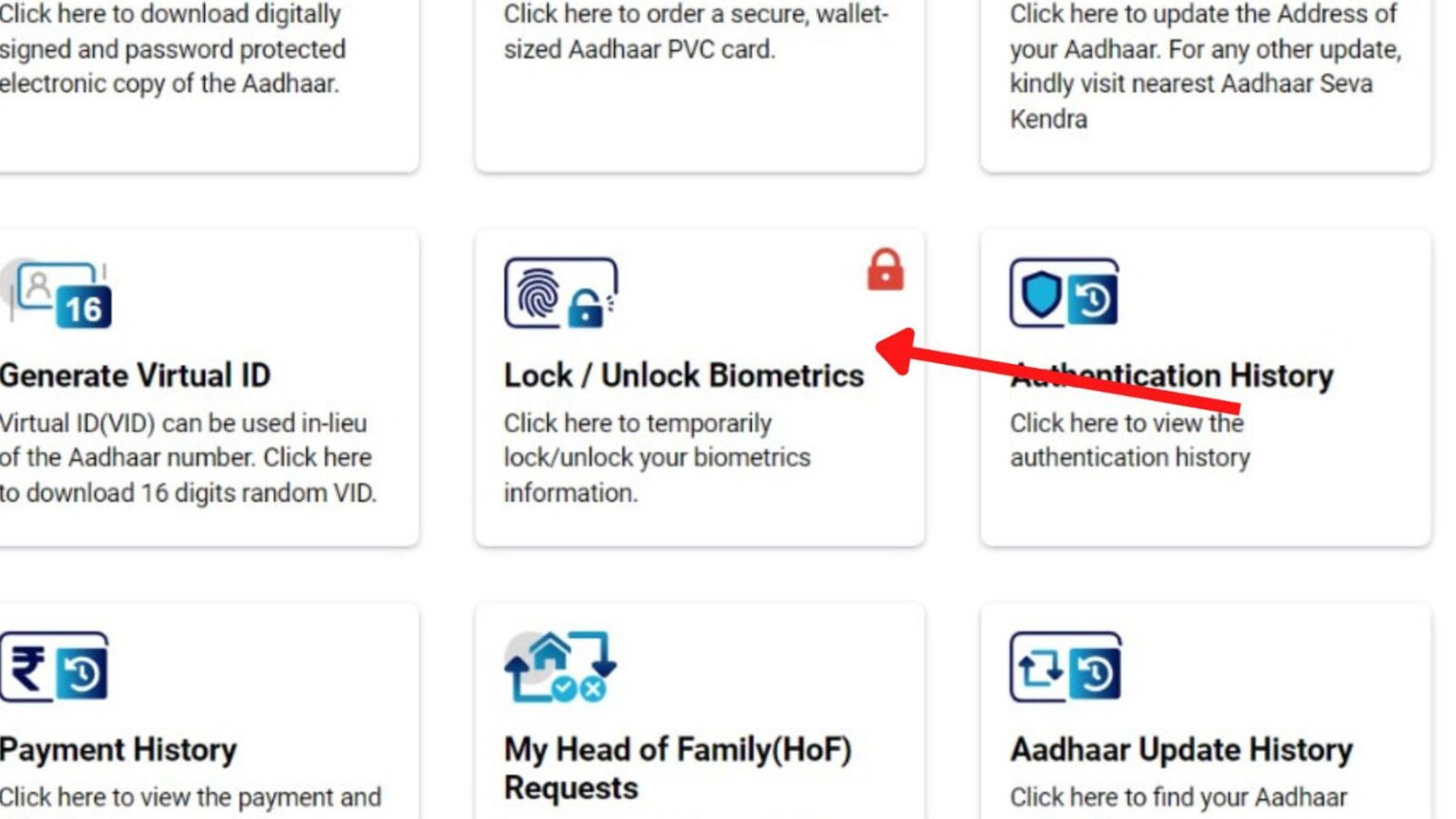Click link to order a wallet-sized Aadhaar PVC card
This screenshot has height=819, width=1456.
point(692,28)
